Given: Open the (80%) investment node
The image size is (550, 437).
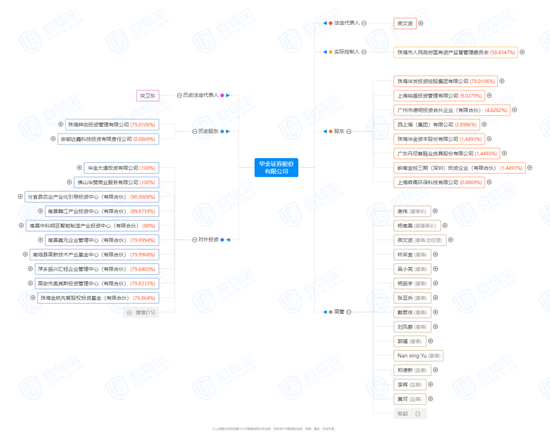Looking at the screenshot, I should coord(92,226).
